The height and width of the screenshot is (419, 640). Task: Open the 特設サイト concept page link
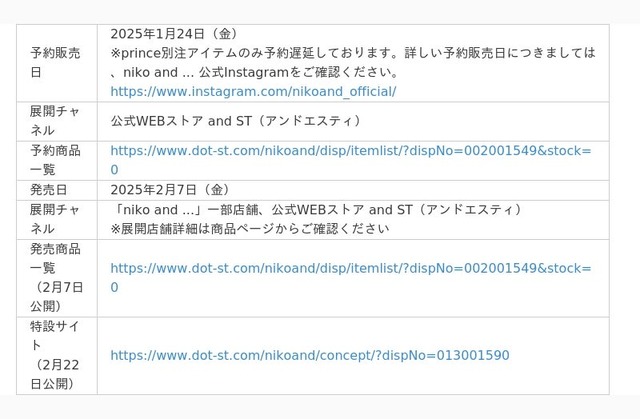pyautogui.click(x=310, y=355)
